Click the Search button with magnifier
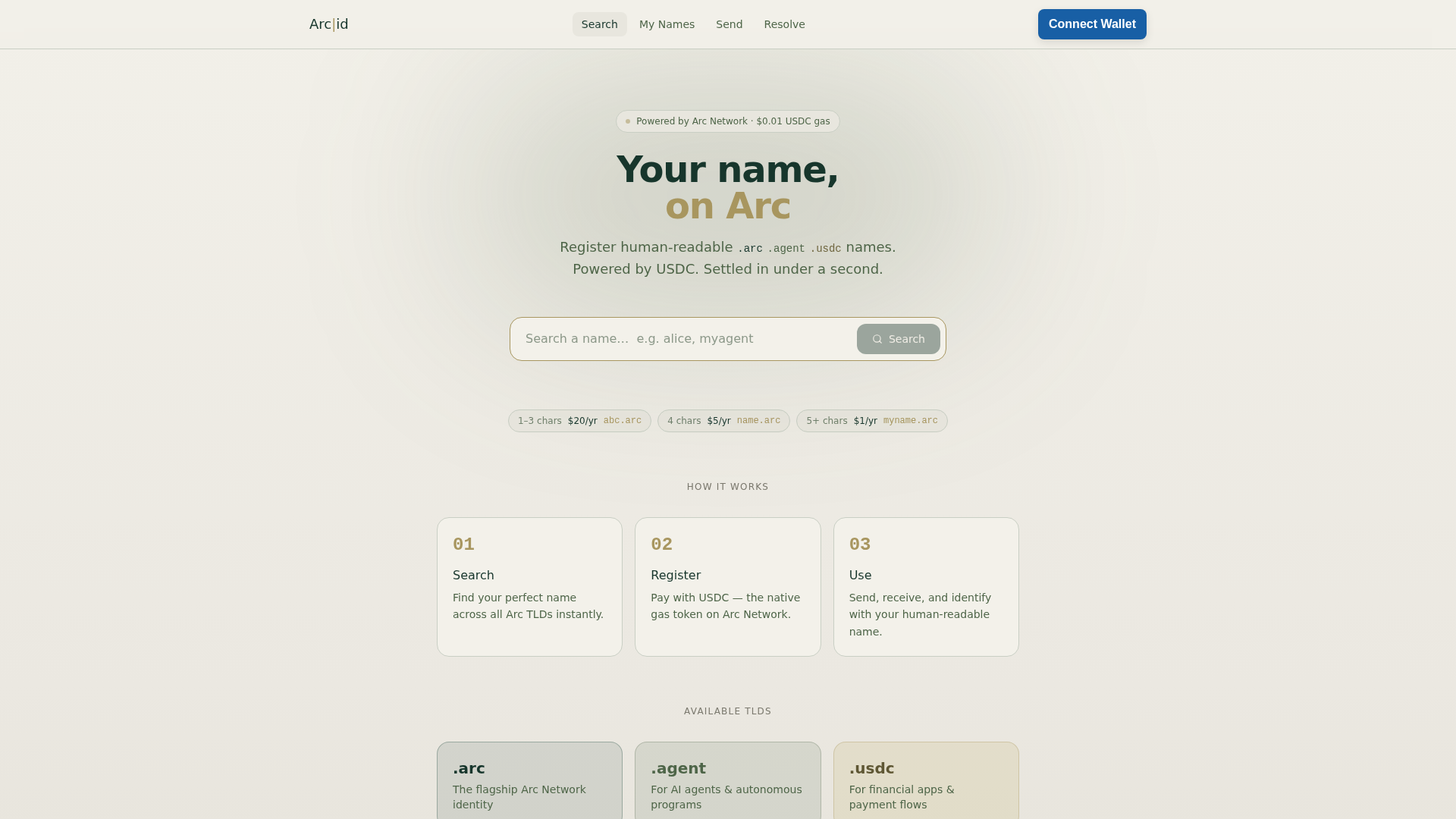This screenshot has width=1456, height=819. coord(898,339)
